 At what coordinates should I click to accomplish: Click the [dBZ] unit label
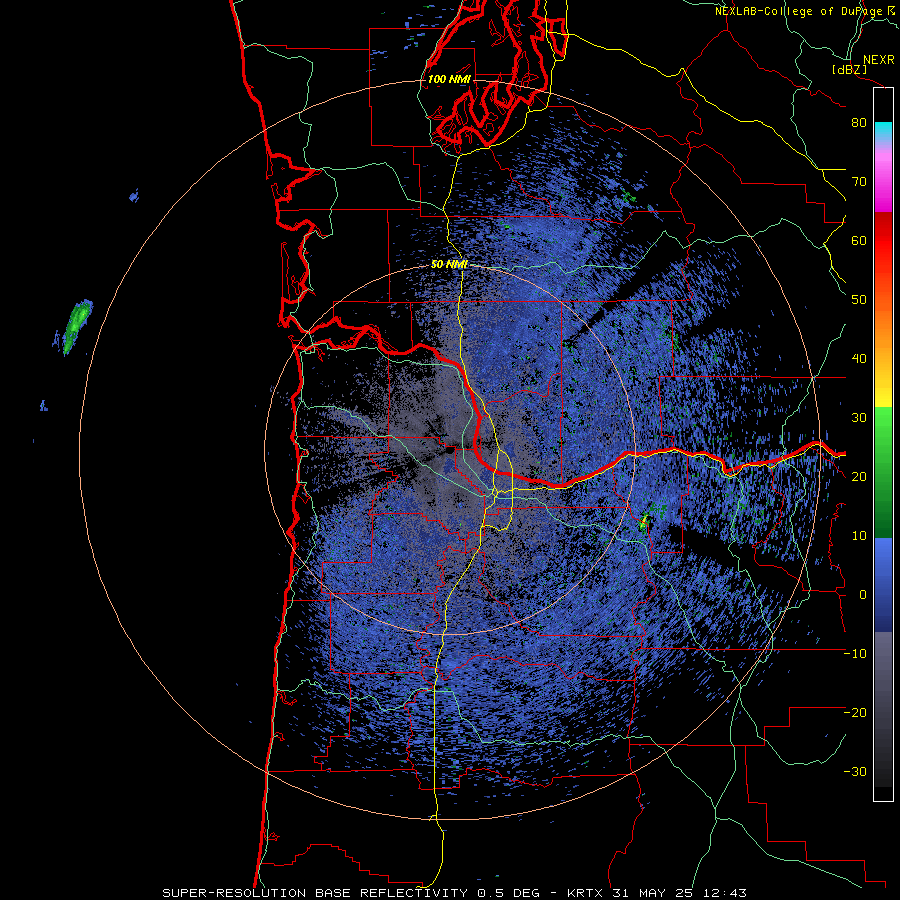click(x=849, y=69)
